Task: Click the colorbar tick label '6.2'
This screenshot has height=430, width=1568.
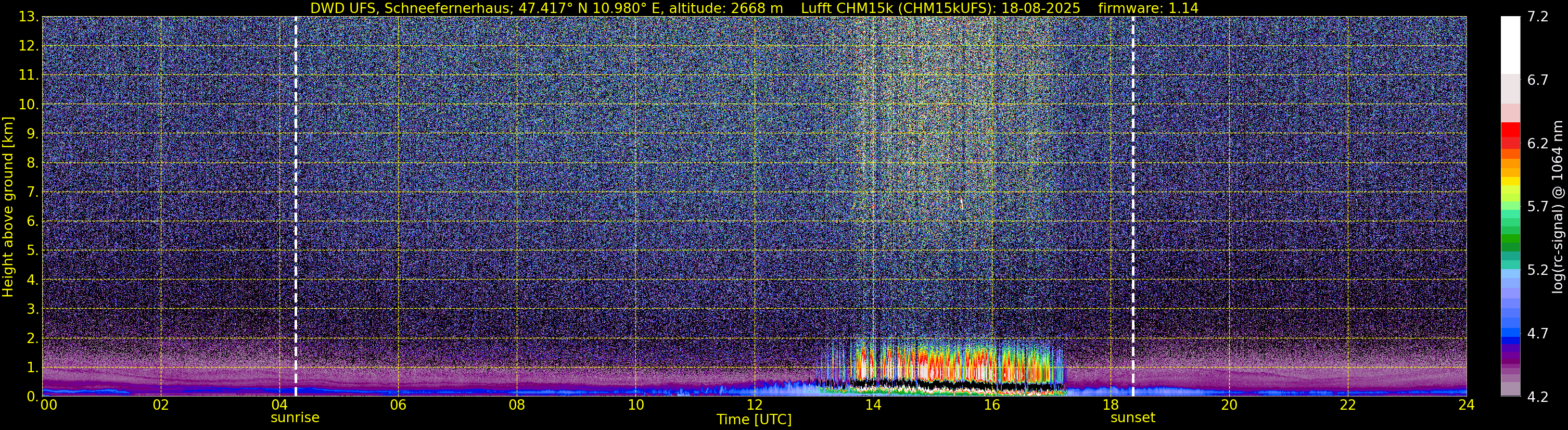Action: [1538, 144]
